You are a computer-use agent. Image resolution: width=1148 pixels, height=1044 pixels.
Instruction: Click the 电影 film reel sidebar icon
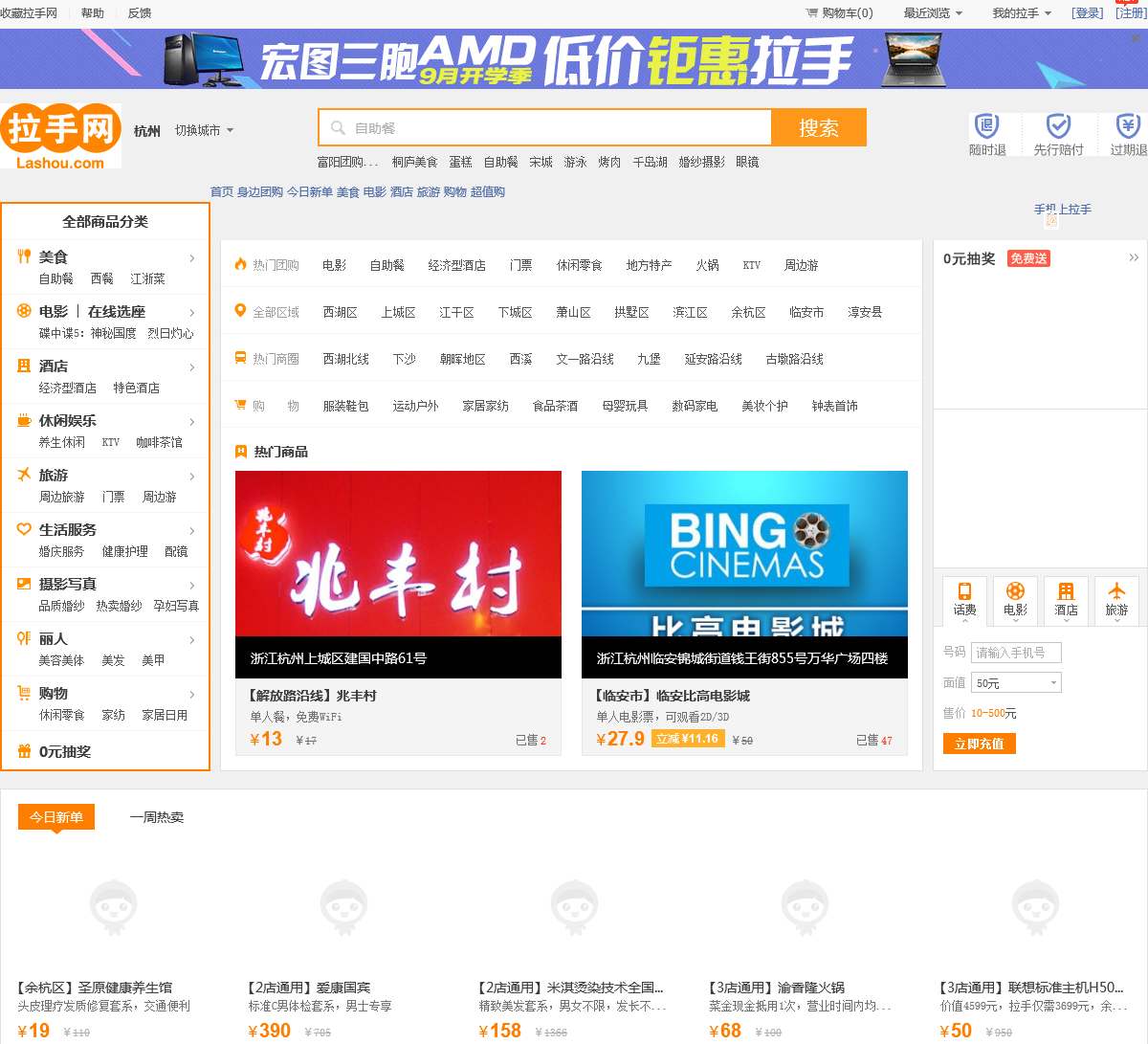pyautogui.click(x=25, y=311)
